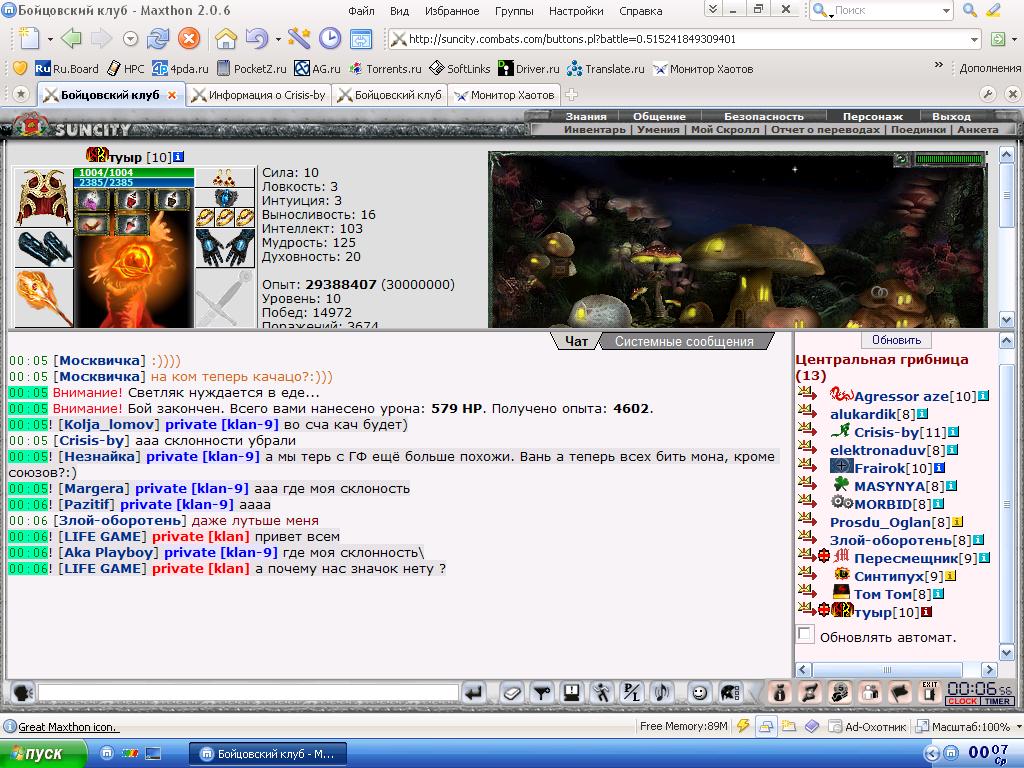The width and height of the screenshot is (1024, 768).
Task: Open the navigation history dropdown circle
Action: (x=131, y=39)
